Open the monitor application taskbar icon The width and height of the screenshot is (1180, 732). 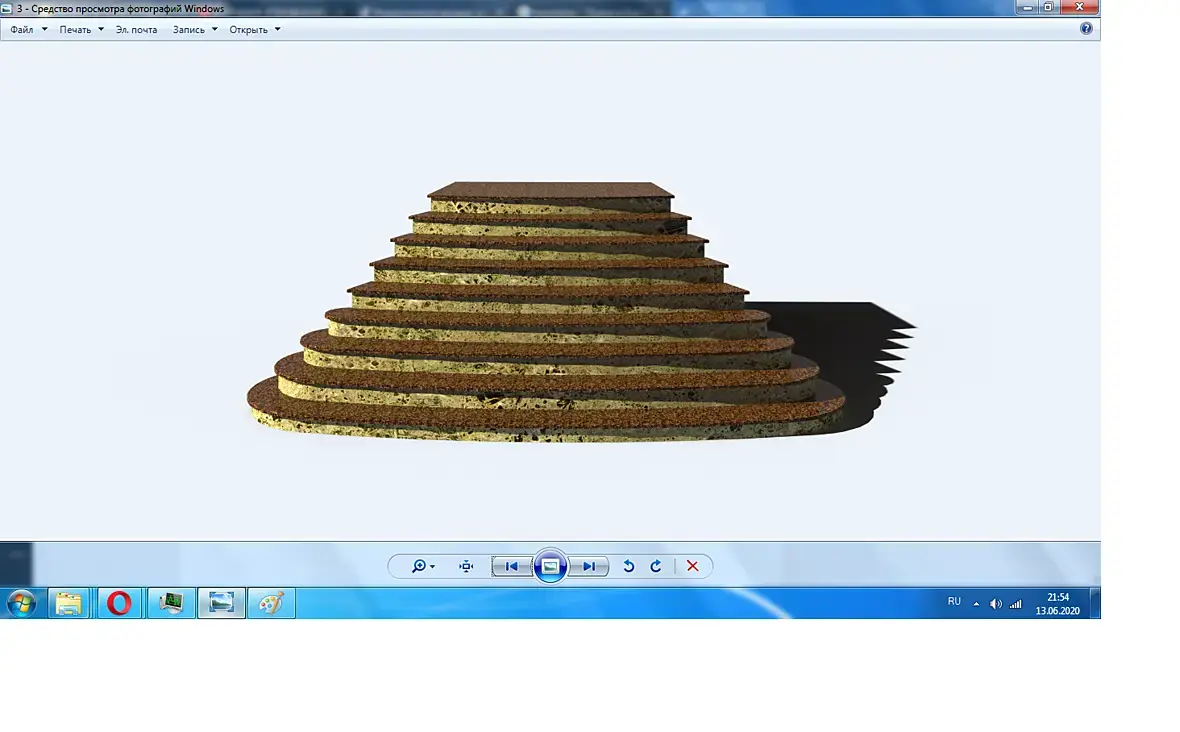(x=172, y=603)
